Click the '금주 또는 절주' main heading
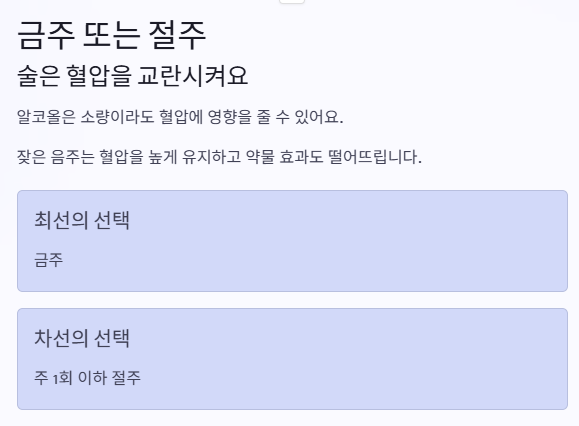Viewport: 579px width, 426px height. point(111,35)
